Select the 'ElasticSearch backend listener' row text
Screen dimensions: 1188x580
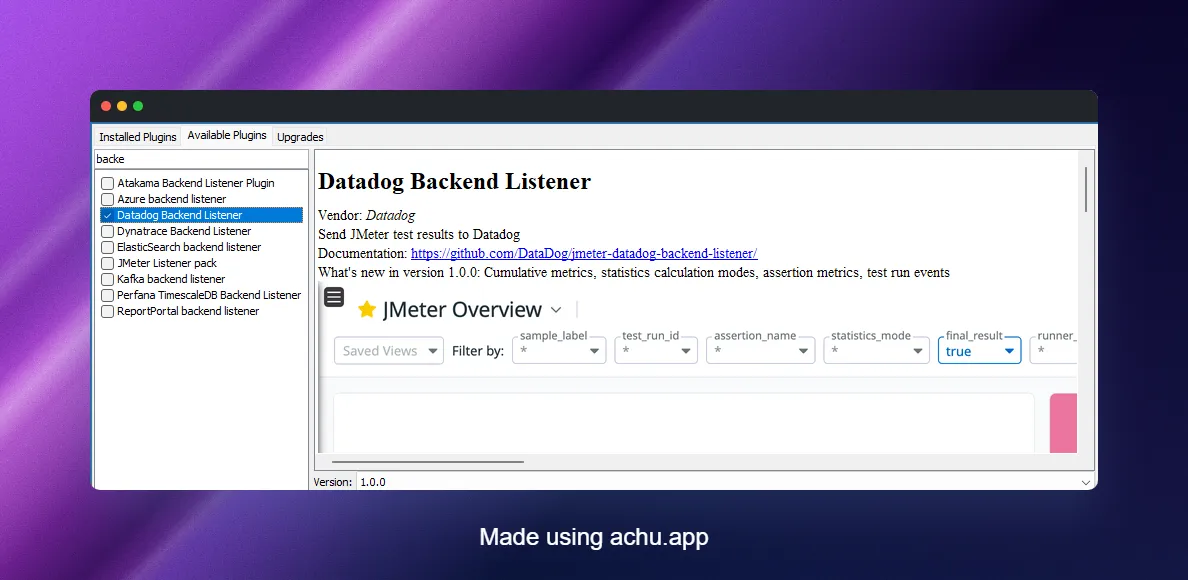pyautogui.click(x=189, y=247)
